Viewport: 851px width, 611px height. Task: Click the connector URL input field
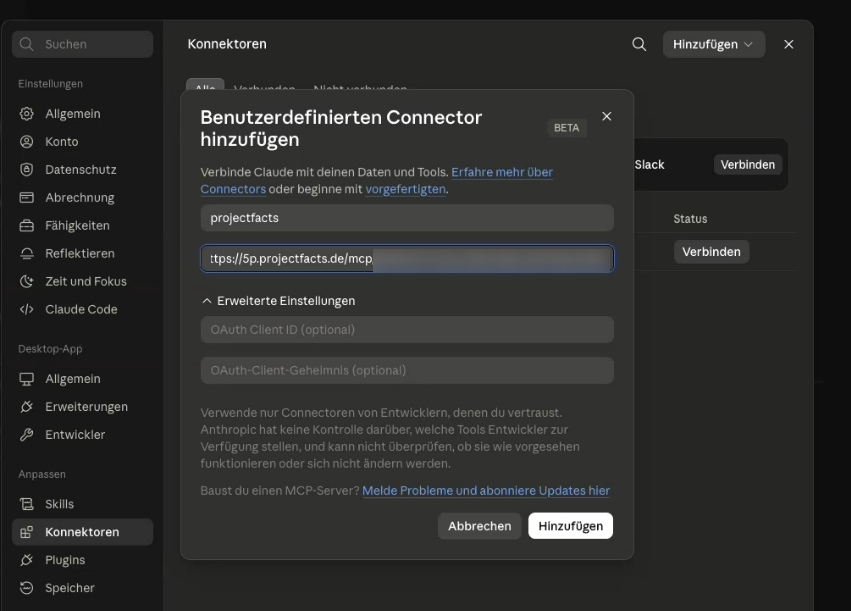click(407, 259)
